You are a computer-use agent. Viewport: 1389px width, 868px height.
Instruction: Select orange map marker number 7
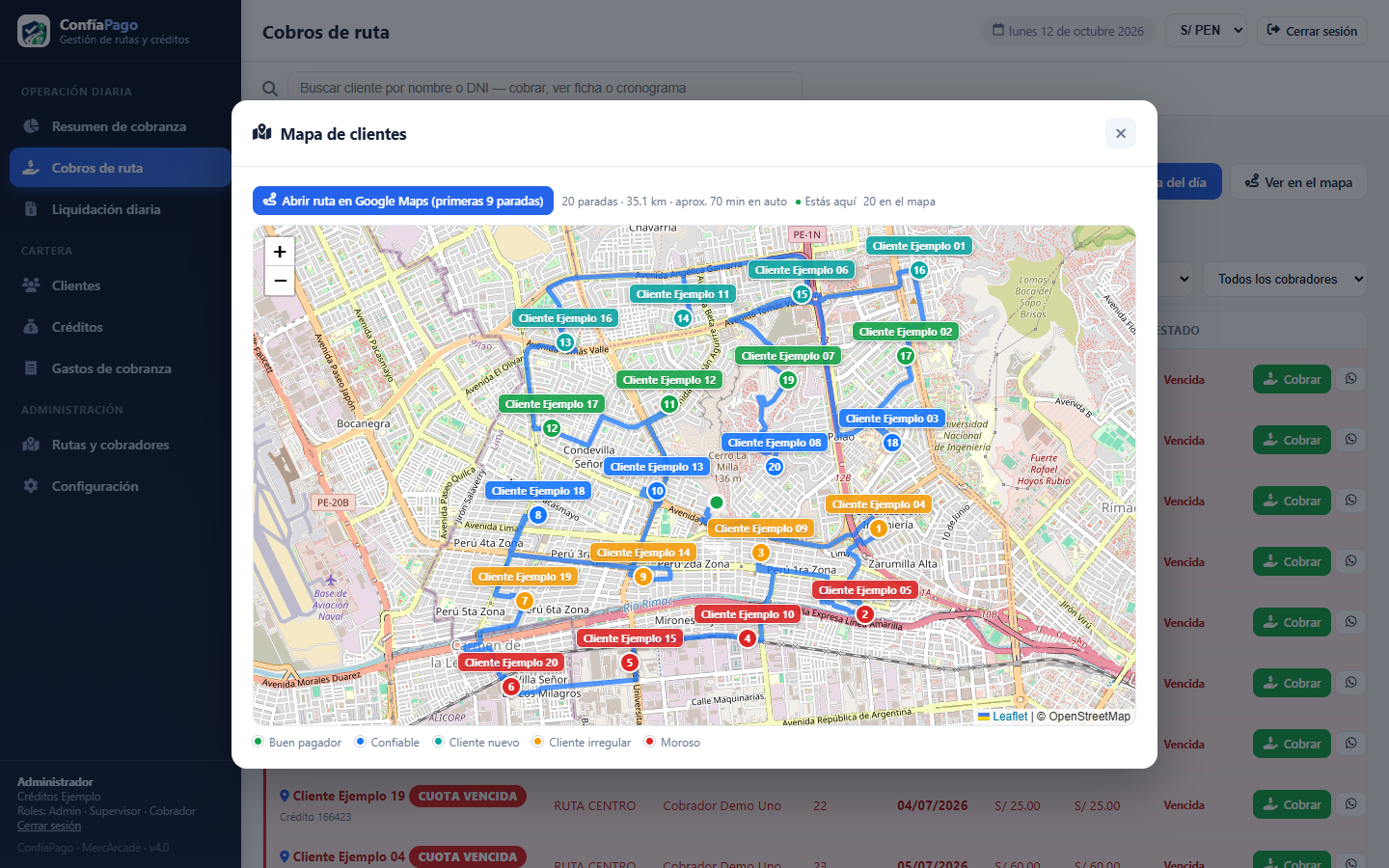pos(525,601)
